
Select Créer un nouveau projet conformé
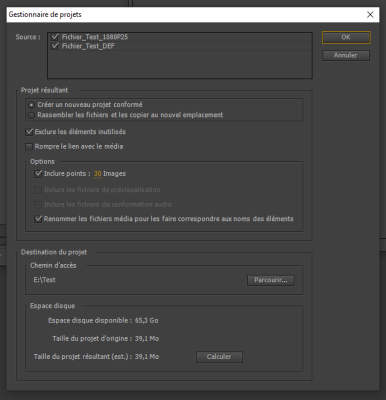31,105
